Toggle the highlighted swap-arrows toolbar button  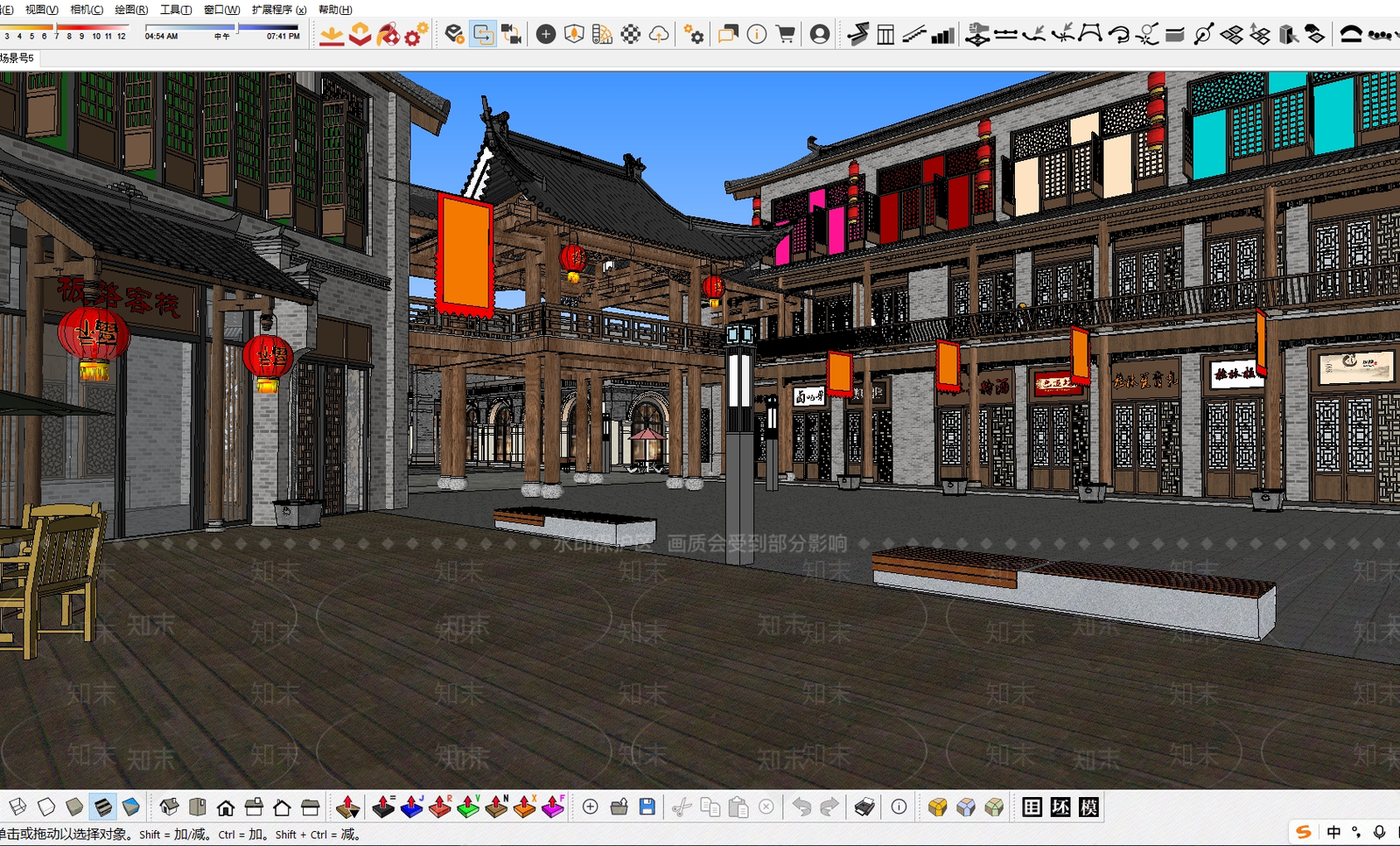[483, 34]
